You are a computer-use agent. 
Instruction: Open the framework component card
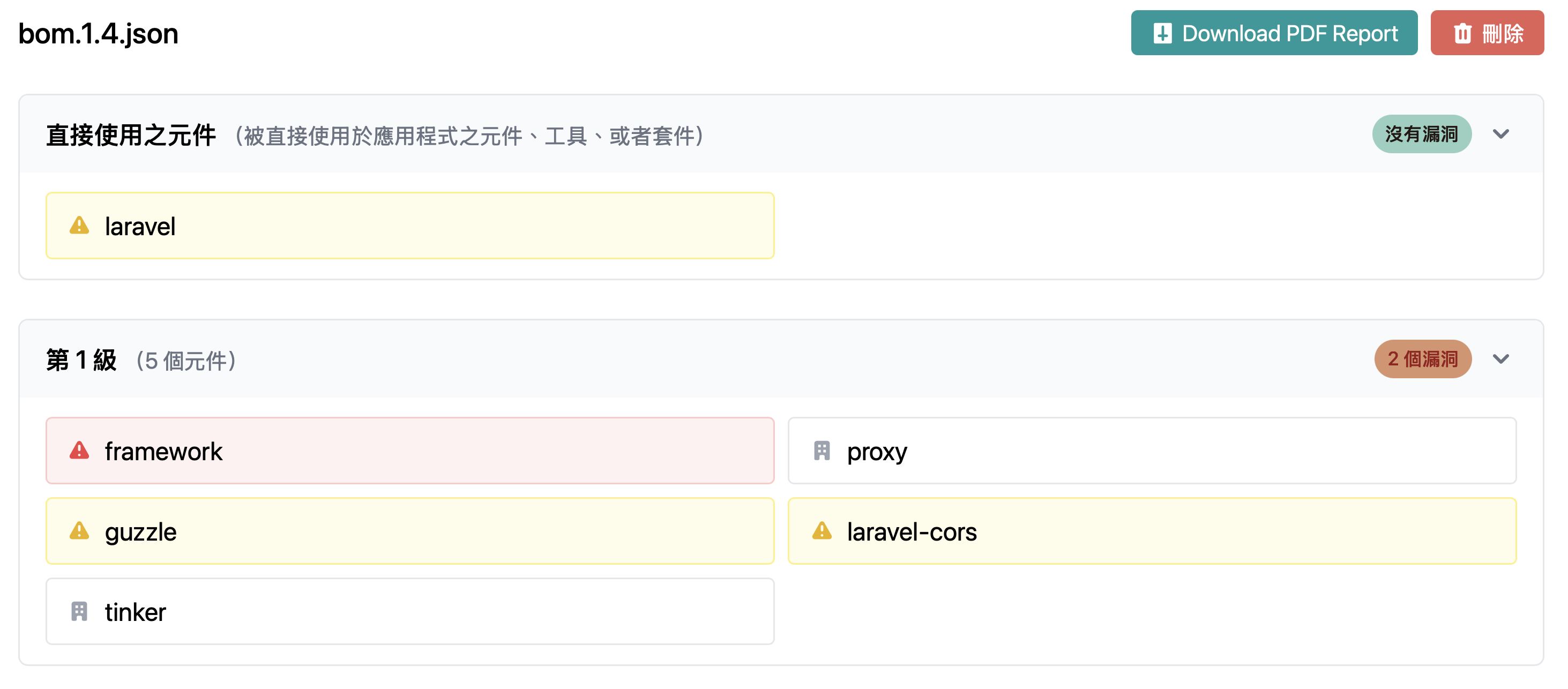tap(409, 451)
